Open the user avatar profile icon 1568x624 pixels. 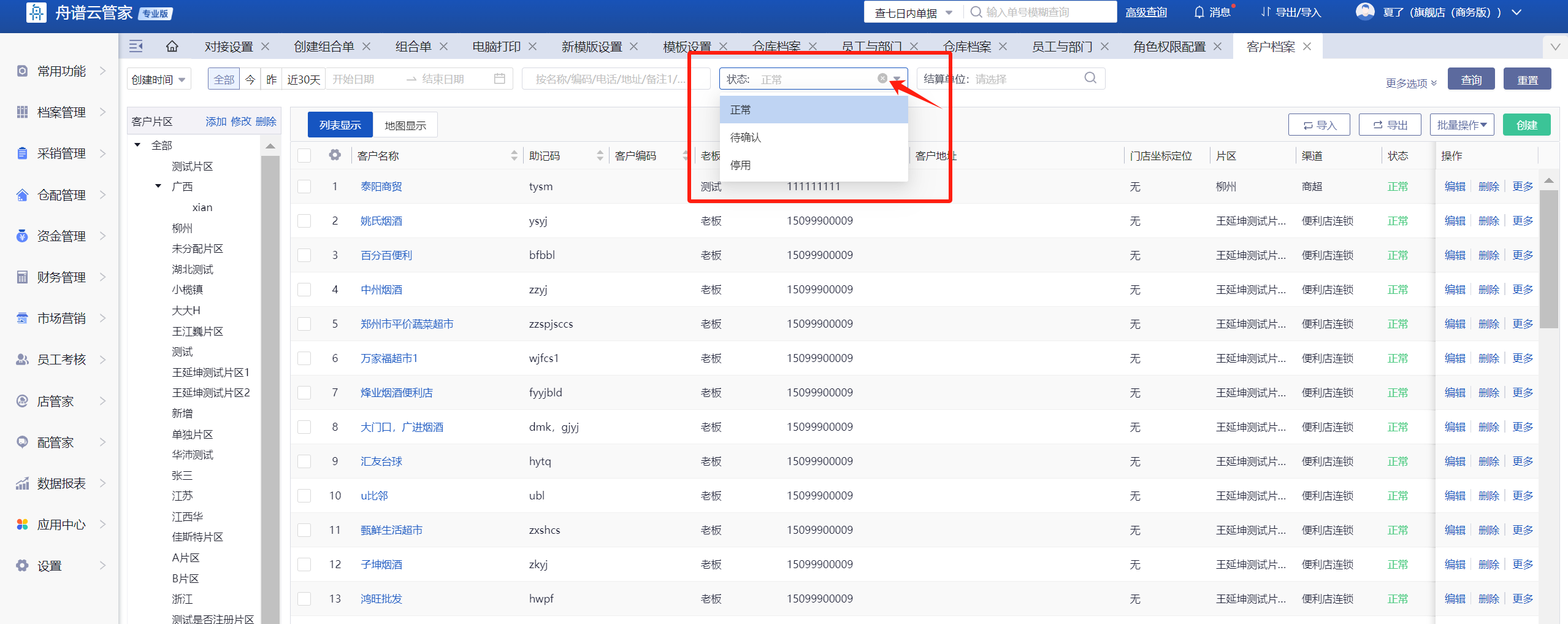1365,12
